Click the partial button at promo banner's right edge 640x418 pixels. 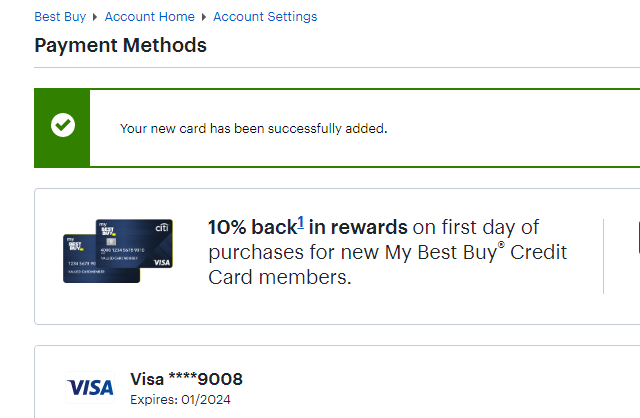[637, 238]
